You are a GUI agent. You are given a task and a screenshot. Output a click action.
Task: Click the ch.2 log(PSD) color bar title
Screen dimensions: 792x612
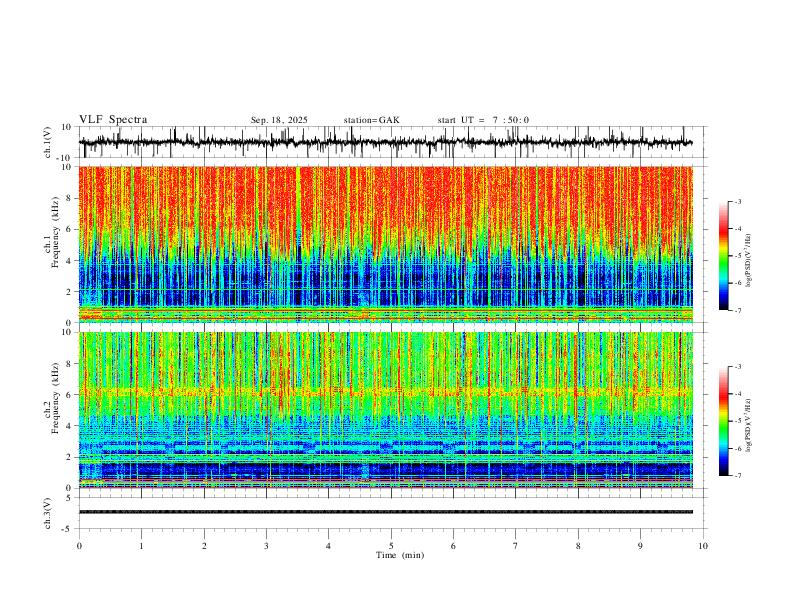tap(748, 425)
